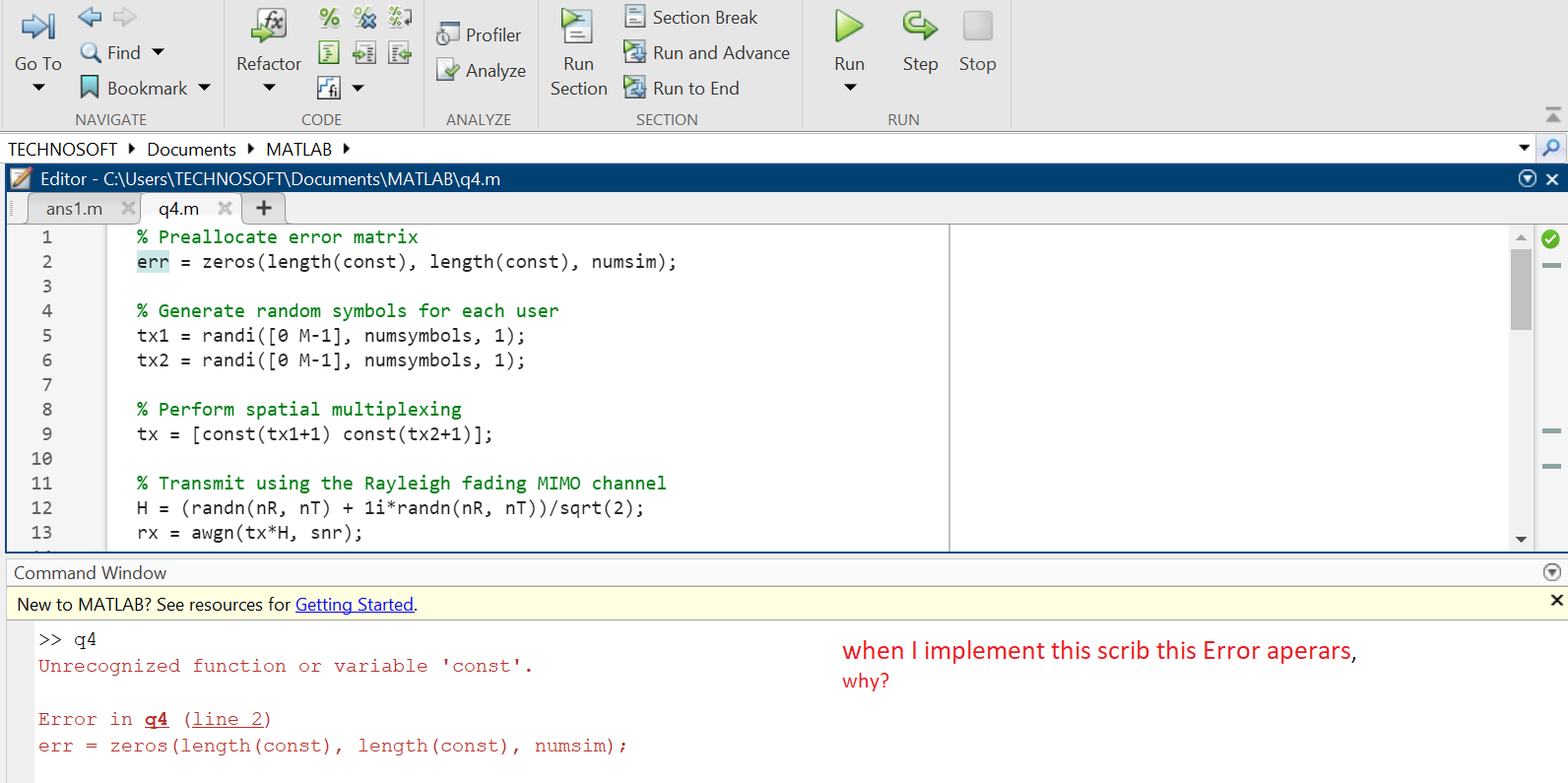Click the Go To arrow icon
This screenshot has width=1568, height=783.
[x=38, y=27]
